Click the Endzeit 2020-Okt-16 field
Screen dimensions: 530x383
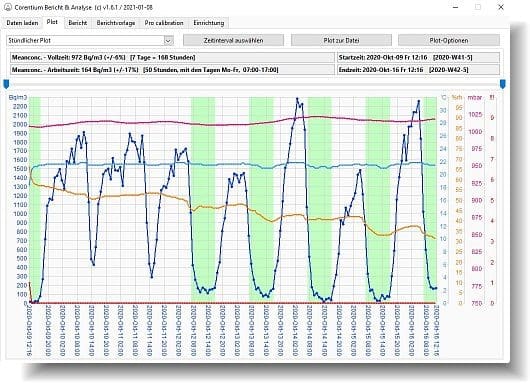[x=418, y=70]
